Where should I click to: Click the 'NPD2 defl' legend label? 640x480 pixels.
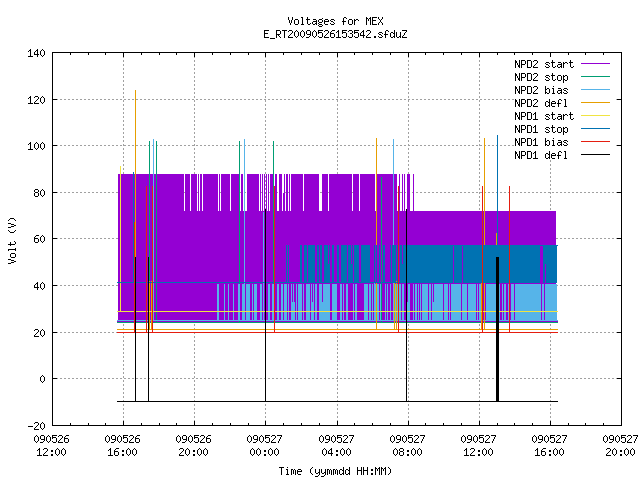[x=541, y=103]
